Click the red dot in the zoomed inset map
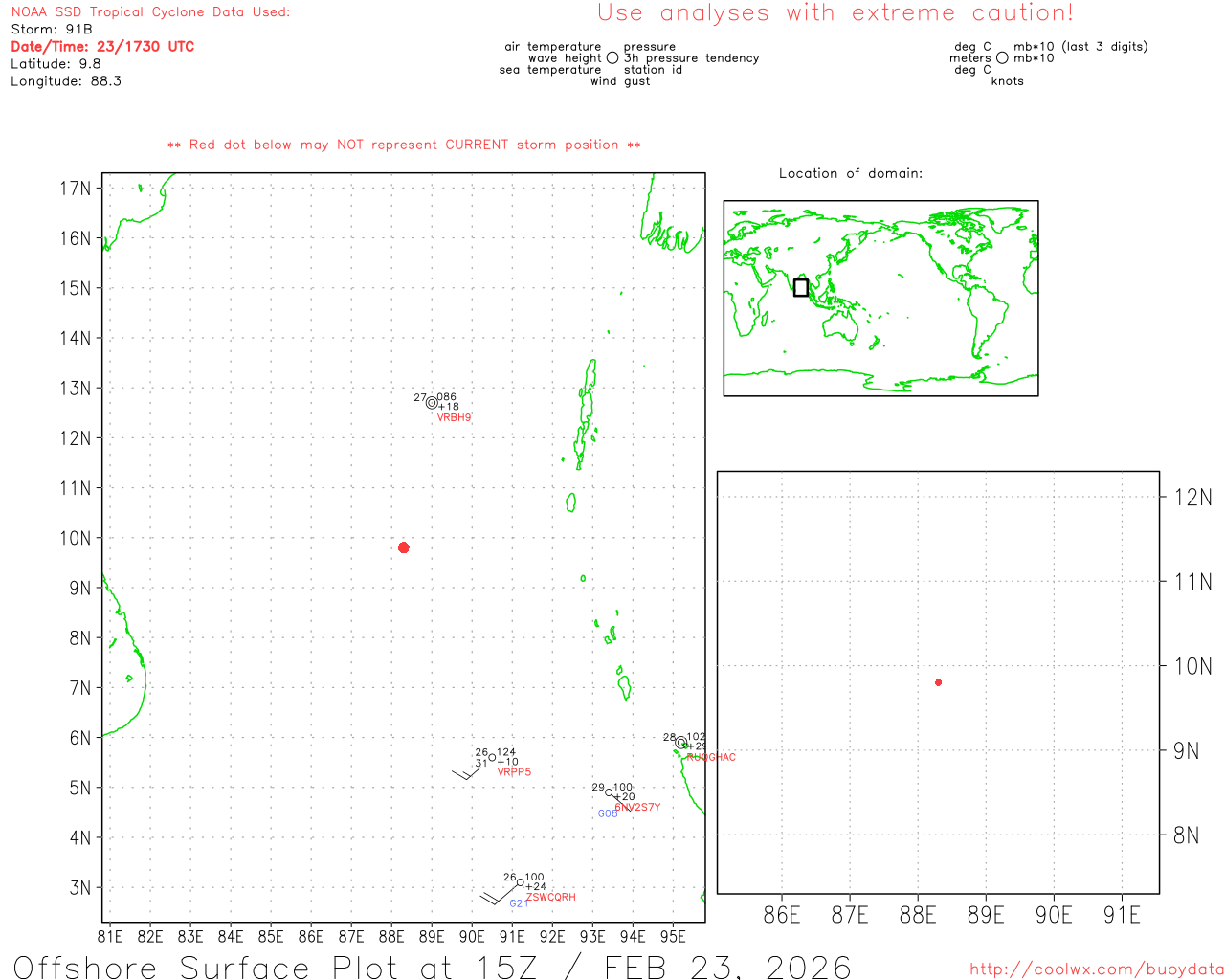Viewport: 1225px width, 980px height. (939, 682)
